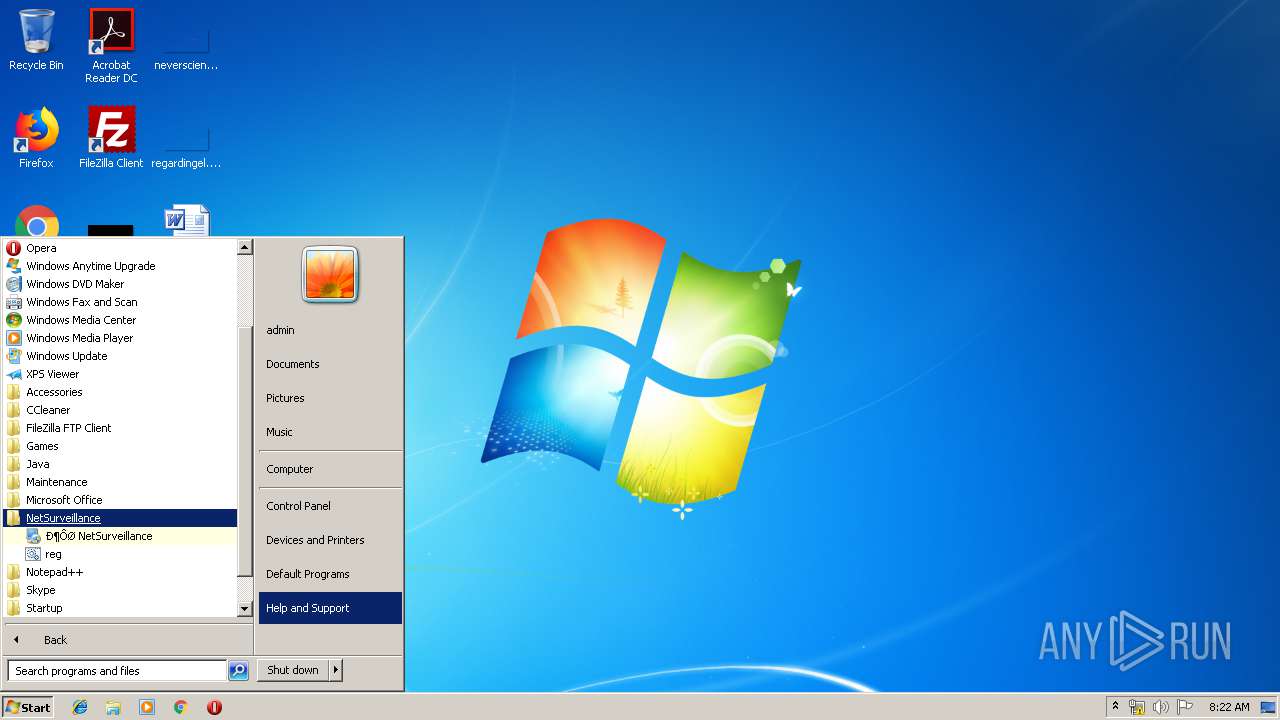1280x720 pixels.
Task: Collapse the NetSurveillance folder
Action: [x=120, y=518]
